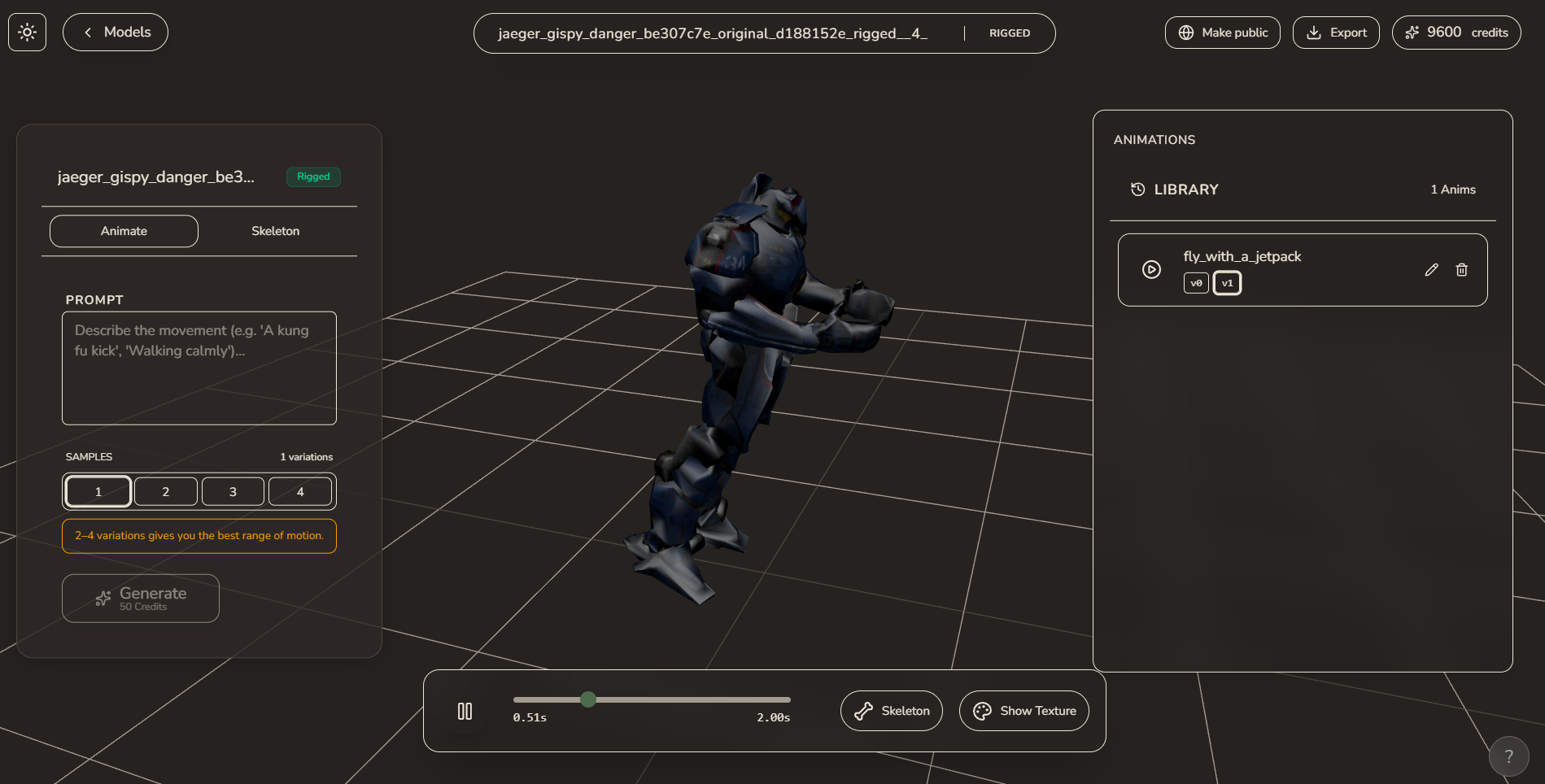Image resolution: width=1545 pixels, height=784 pixels.
Task: Click the movement prompt text box
Action: click(x=199, y=368)
